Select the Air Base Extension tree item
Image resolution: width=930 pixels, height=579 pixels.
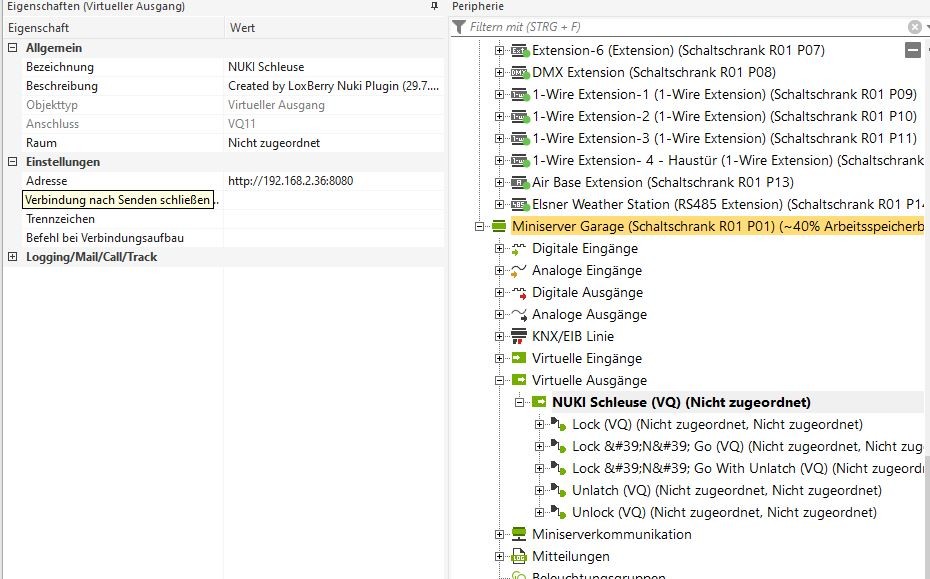click(x=663, y=182)
